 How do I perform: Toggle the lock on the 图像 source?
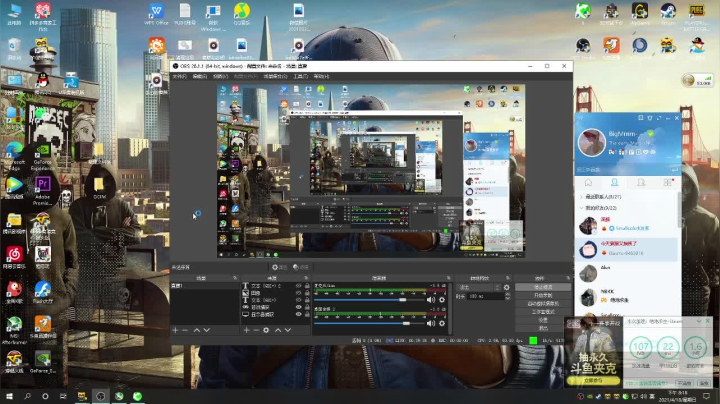[x=307, y=293]
